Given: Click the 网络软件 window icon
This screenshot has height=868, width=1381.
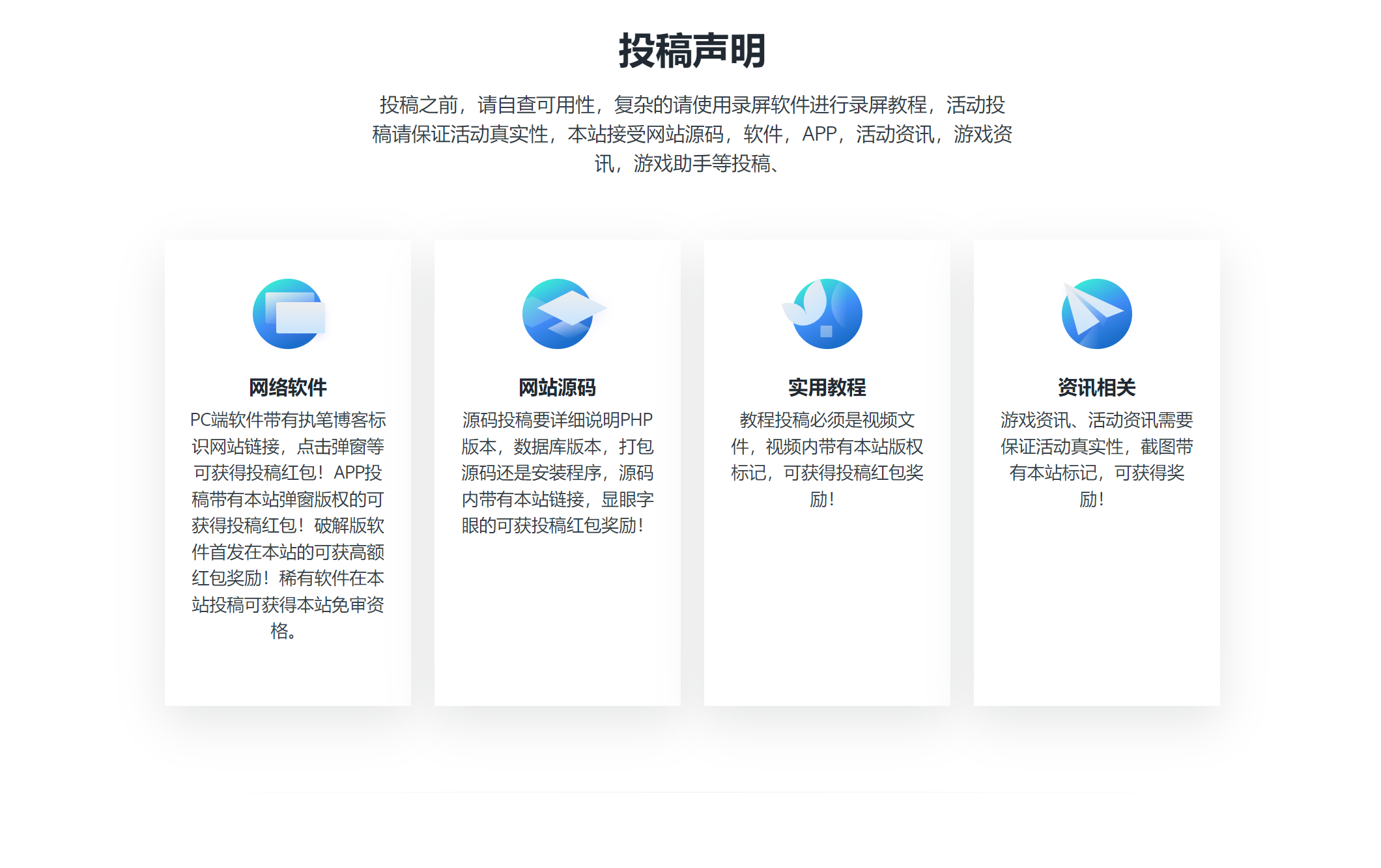Looking at the screenshot, I should click(x=289, y=314).
